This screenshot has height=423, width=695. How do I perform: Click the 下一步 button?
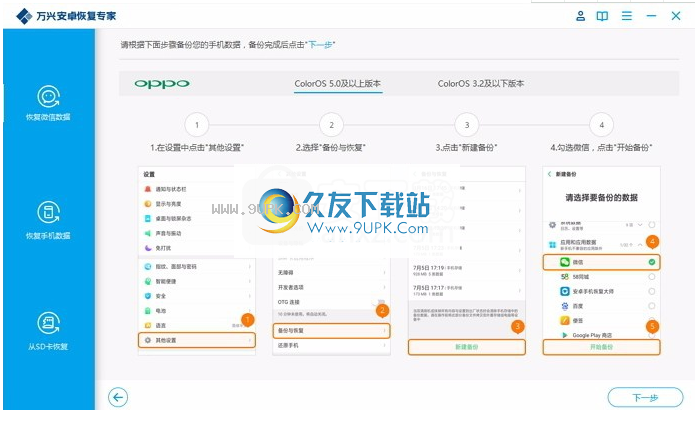point(645,398)
